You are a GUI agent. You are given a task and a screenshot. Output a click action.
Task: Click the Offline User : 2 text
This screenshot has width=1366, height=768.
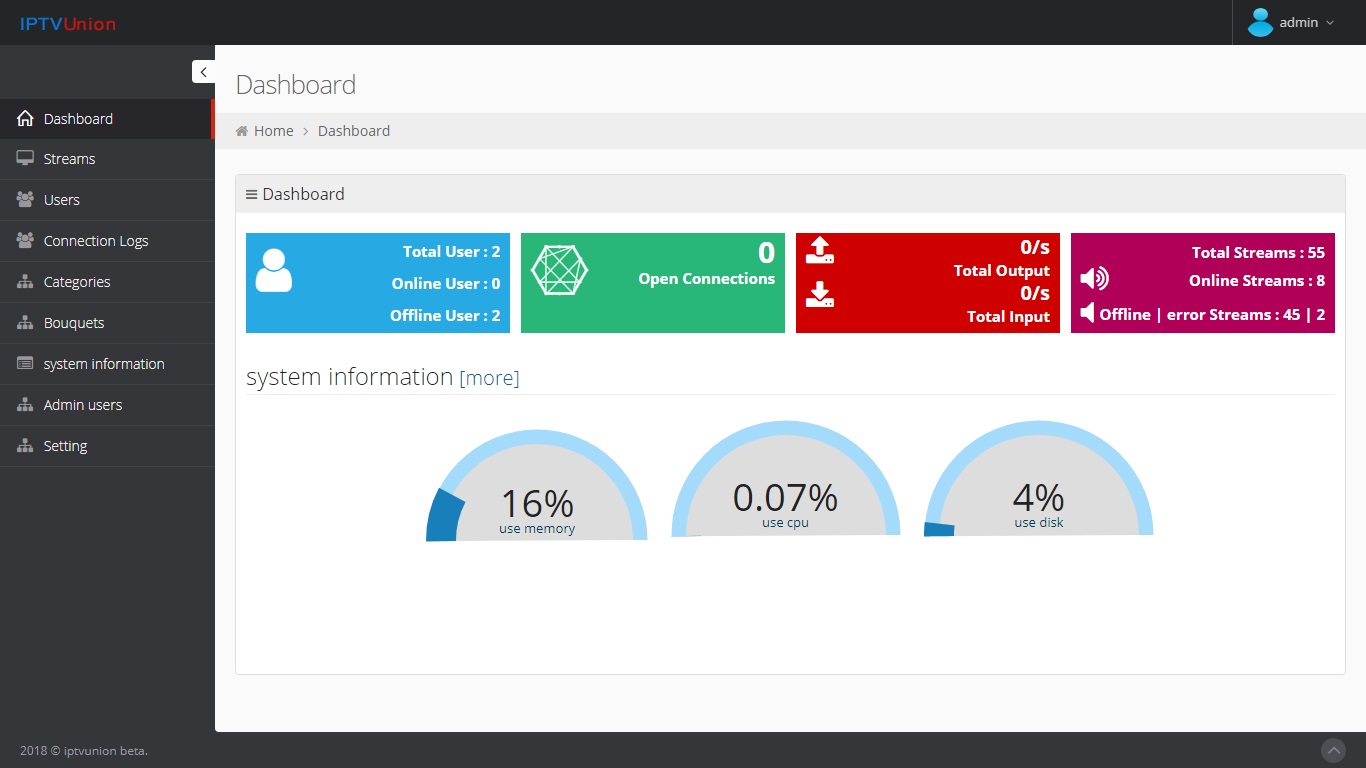pyautogui.click(x=445, y=316)
